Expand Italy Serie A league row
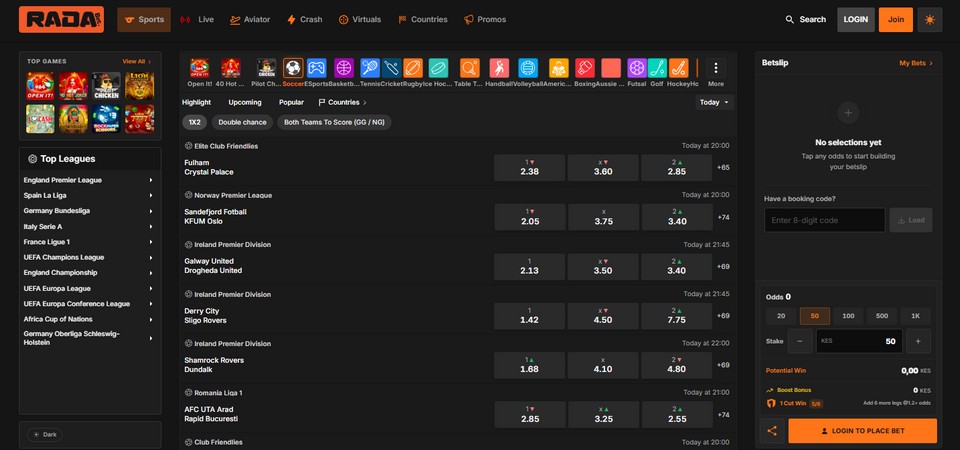This screenshot has width=960, height=450. coord(89,227)
